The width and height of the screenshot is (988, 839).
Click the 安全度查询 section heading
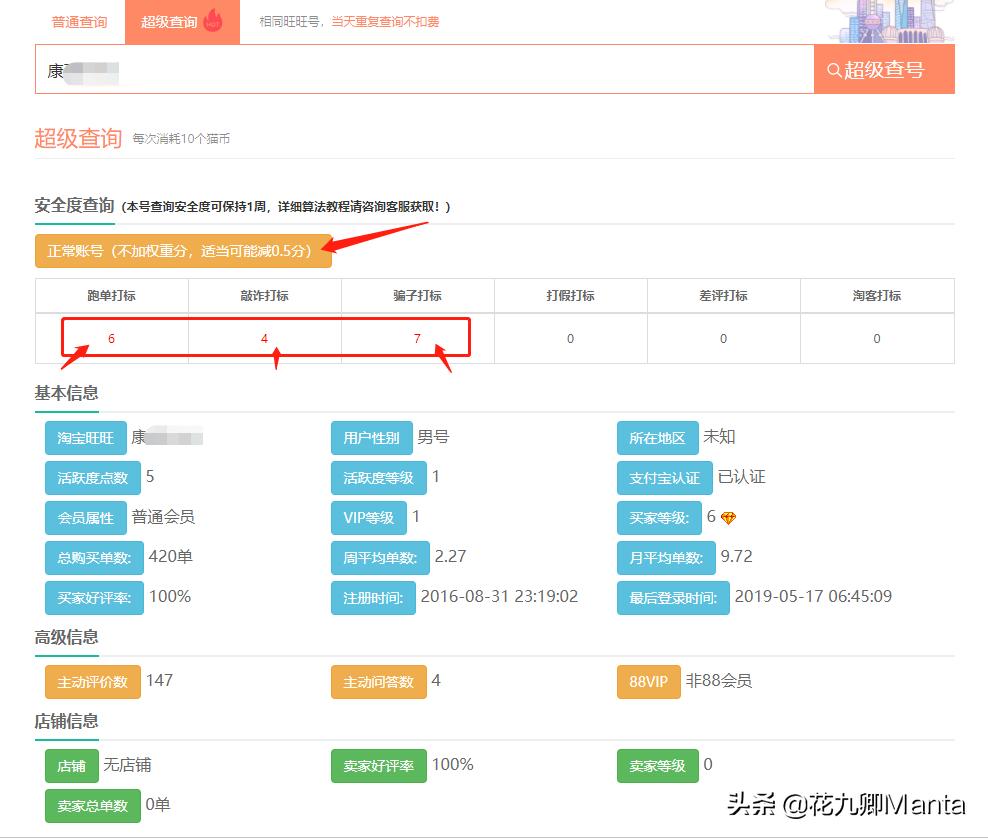pos(74,205)
